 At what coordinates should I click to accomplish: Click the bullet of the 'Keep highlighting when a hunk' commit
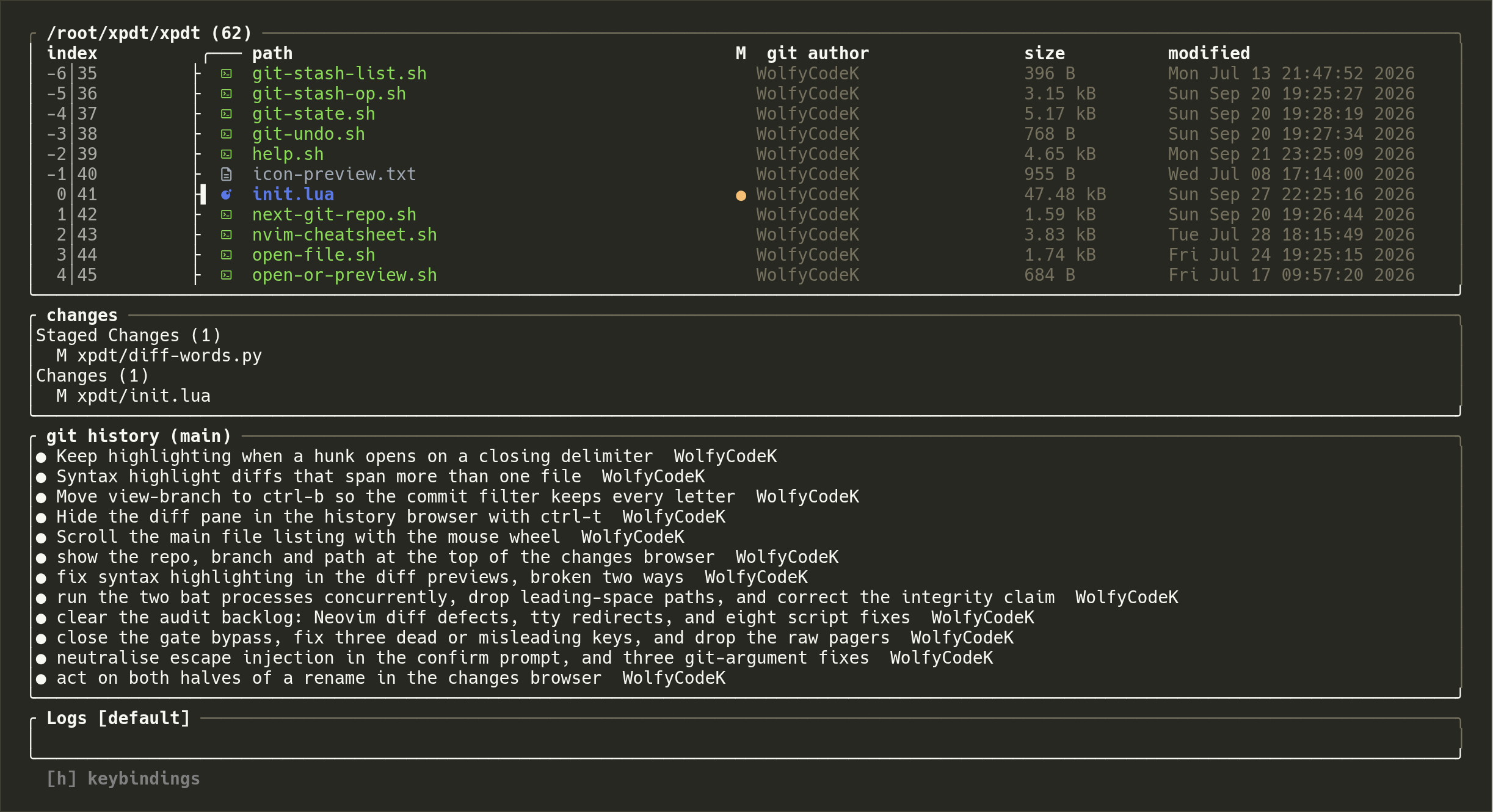(x=41, y=457)
